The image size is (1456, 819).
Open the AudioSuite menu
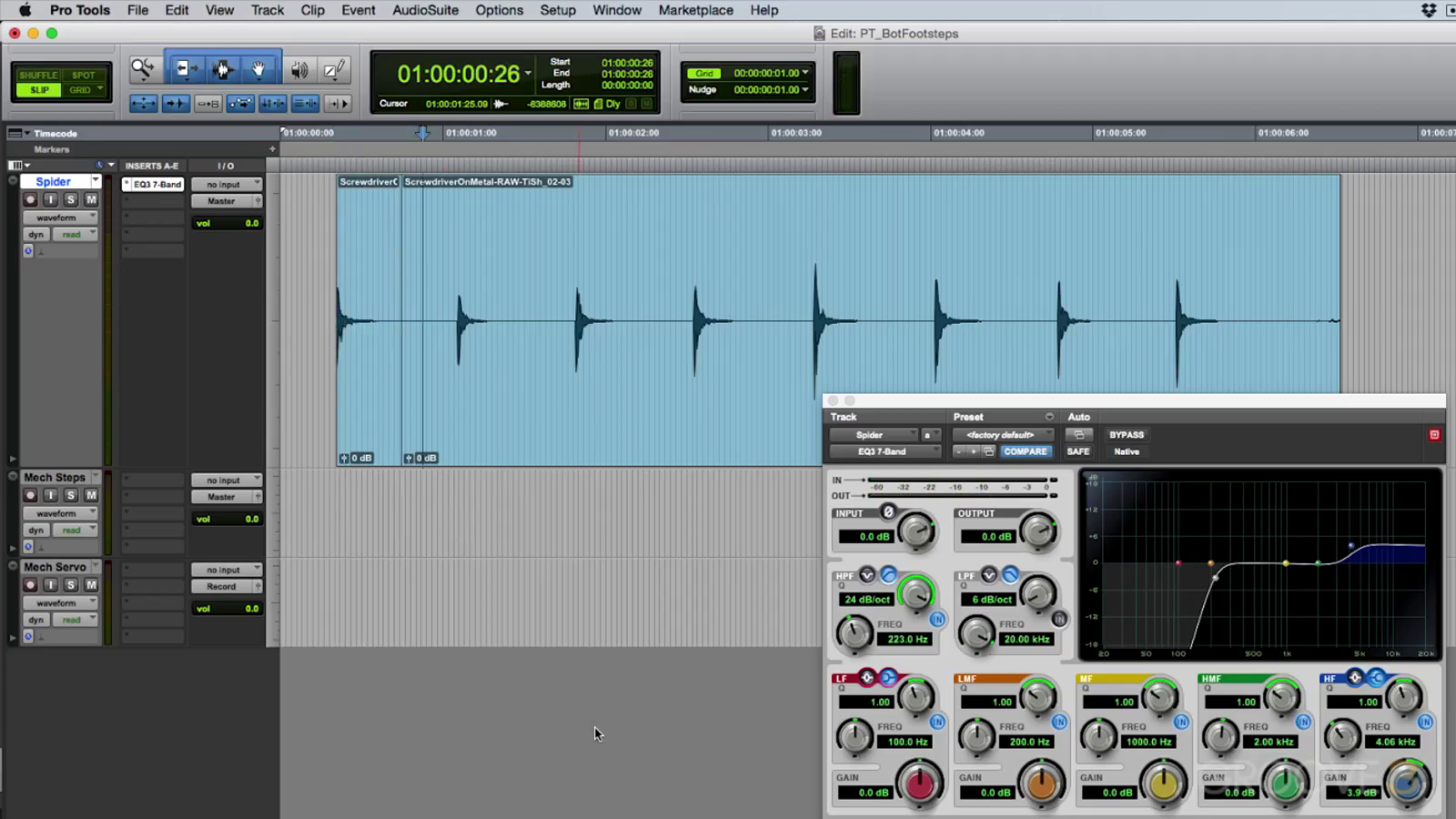point(425,10)
